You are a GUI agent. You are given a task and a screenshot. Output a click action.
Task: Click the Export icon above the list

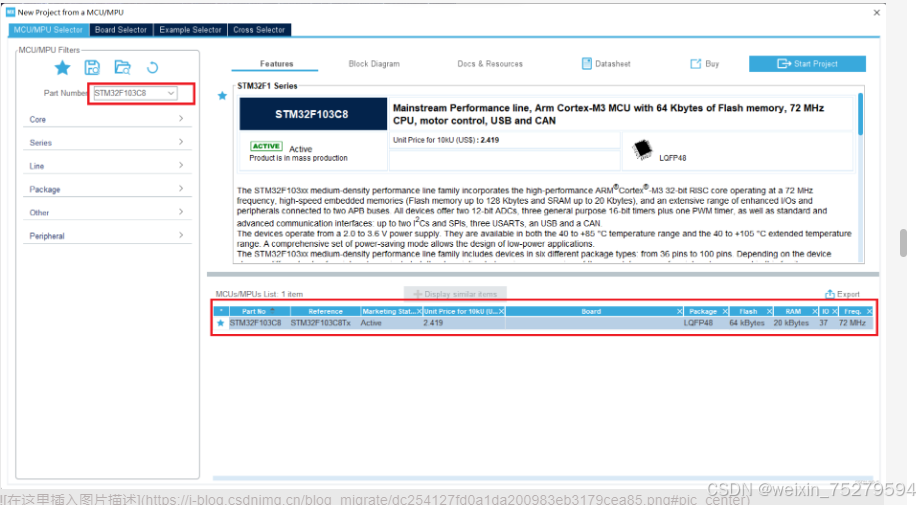830,294
